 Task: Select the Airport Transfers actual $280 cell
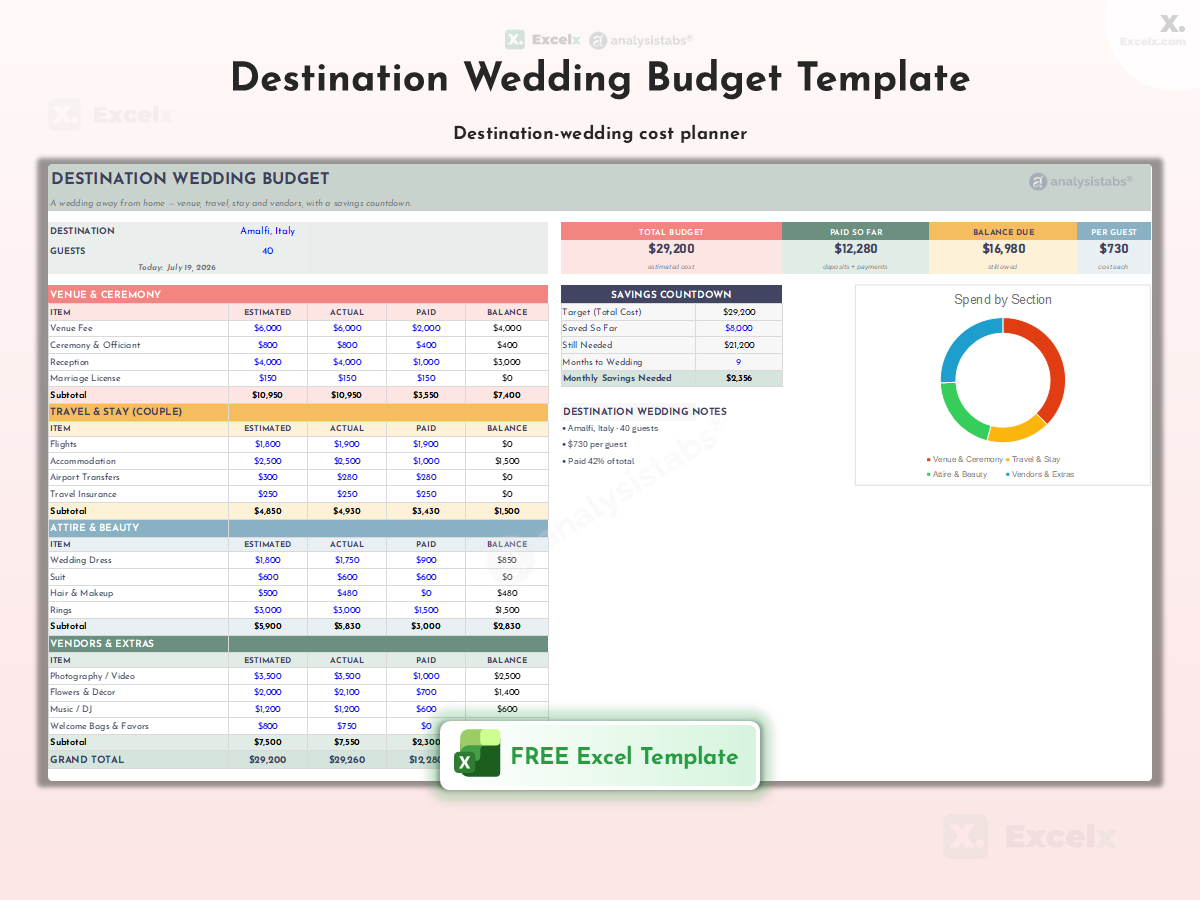(347, 477)
